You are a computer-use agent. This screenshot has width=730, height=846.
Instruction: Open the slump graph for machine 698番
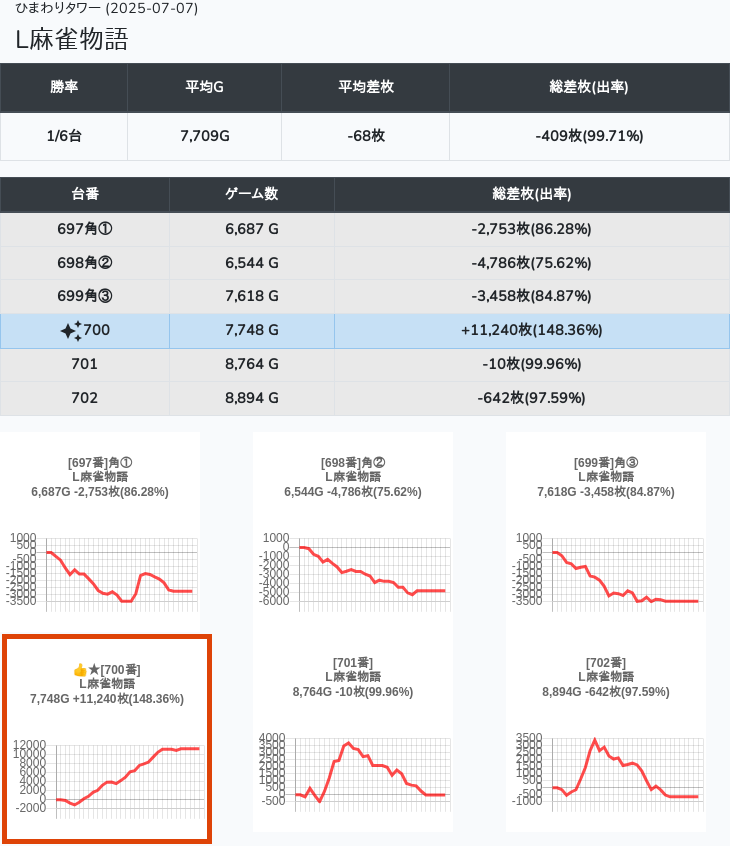(x=353, y=531)
